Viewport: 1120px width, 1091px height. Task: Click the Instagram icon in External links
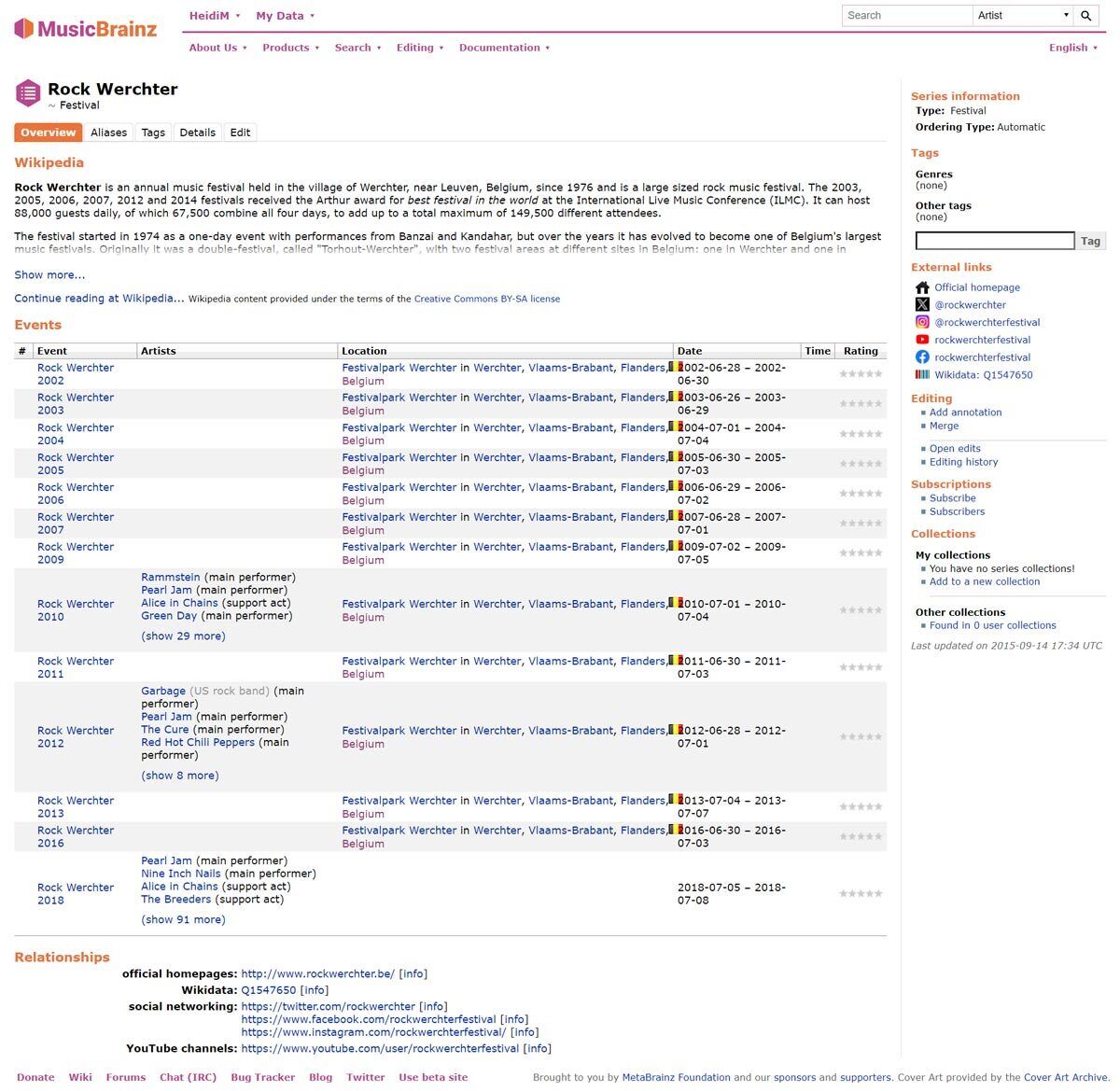pyautogui.click(x=922, y=322)
